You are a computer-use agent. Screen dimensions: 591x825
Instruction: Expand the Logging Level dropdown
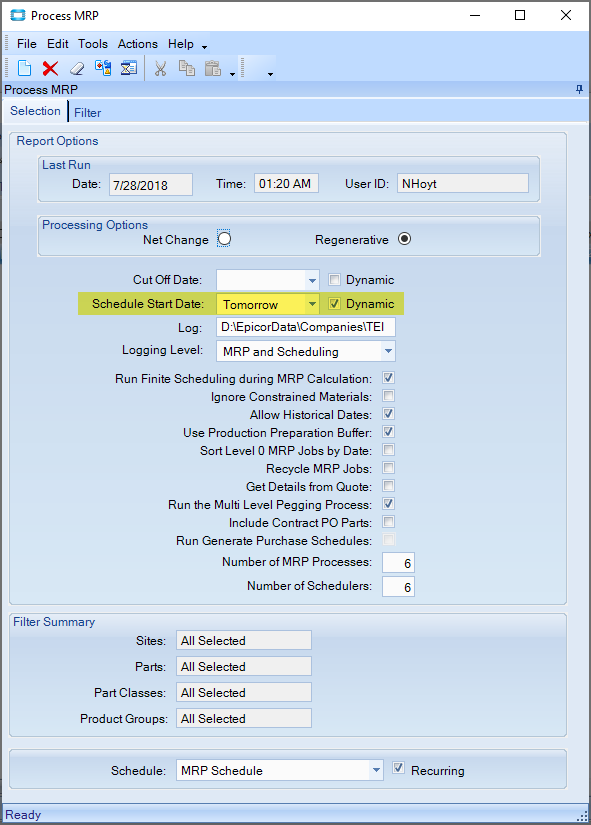[x=388, y=351]
